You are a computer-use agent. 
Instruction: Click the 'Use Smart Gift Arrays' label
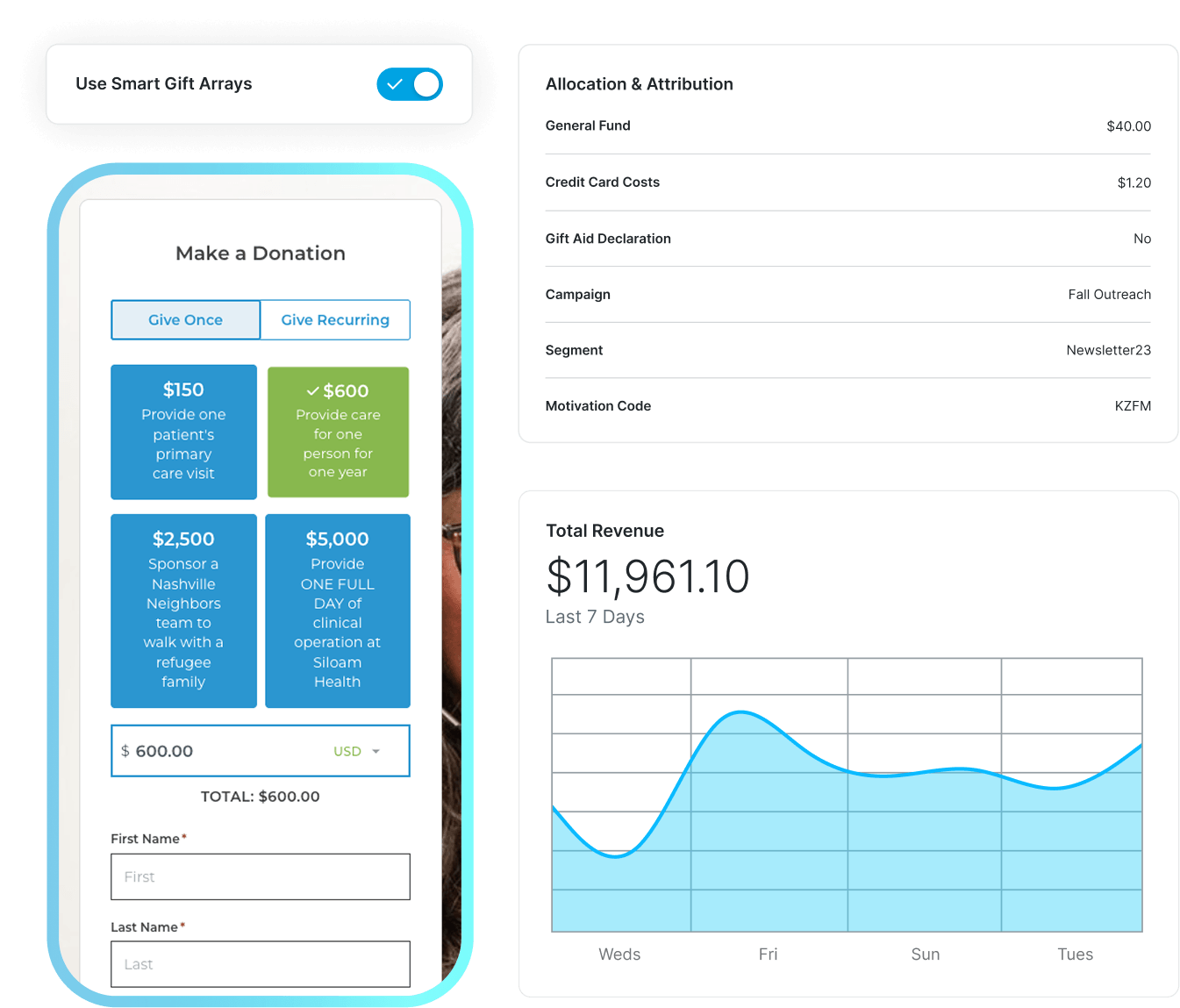coord(164,84)
